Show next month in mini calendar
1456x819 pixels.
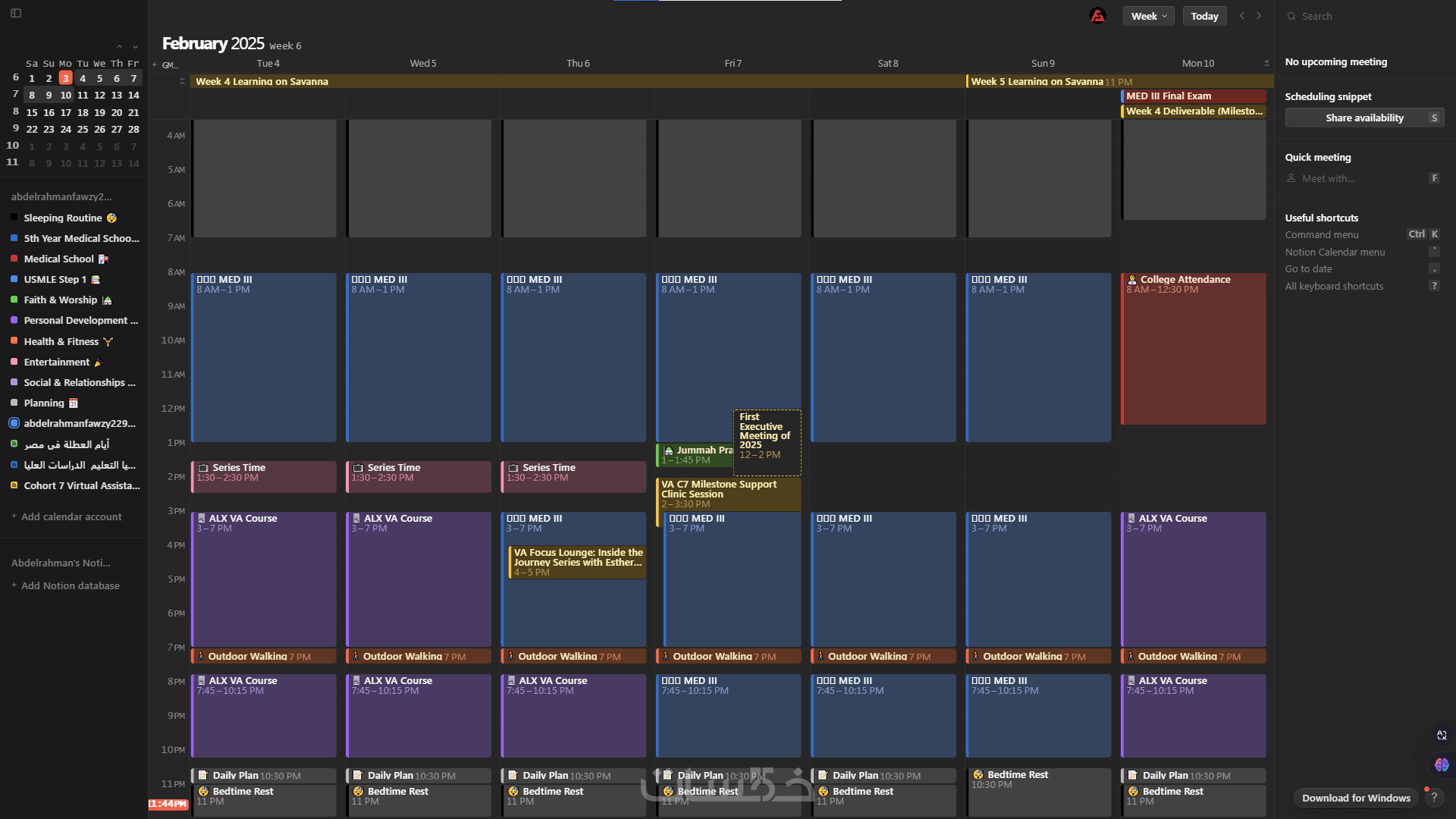[x=136, y=47]
